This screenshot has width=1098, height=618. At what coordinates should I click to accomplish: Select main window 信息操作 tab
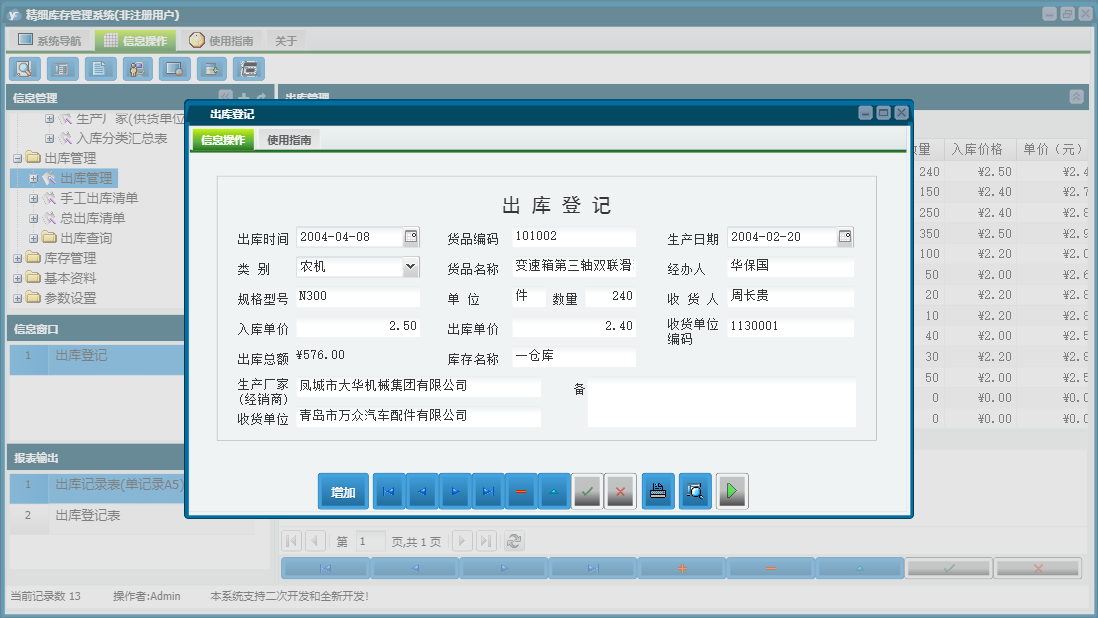coord(135,41)
